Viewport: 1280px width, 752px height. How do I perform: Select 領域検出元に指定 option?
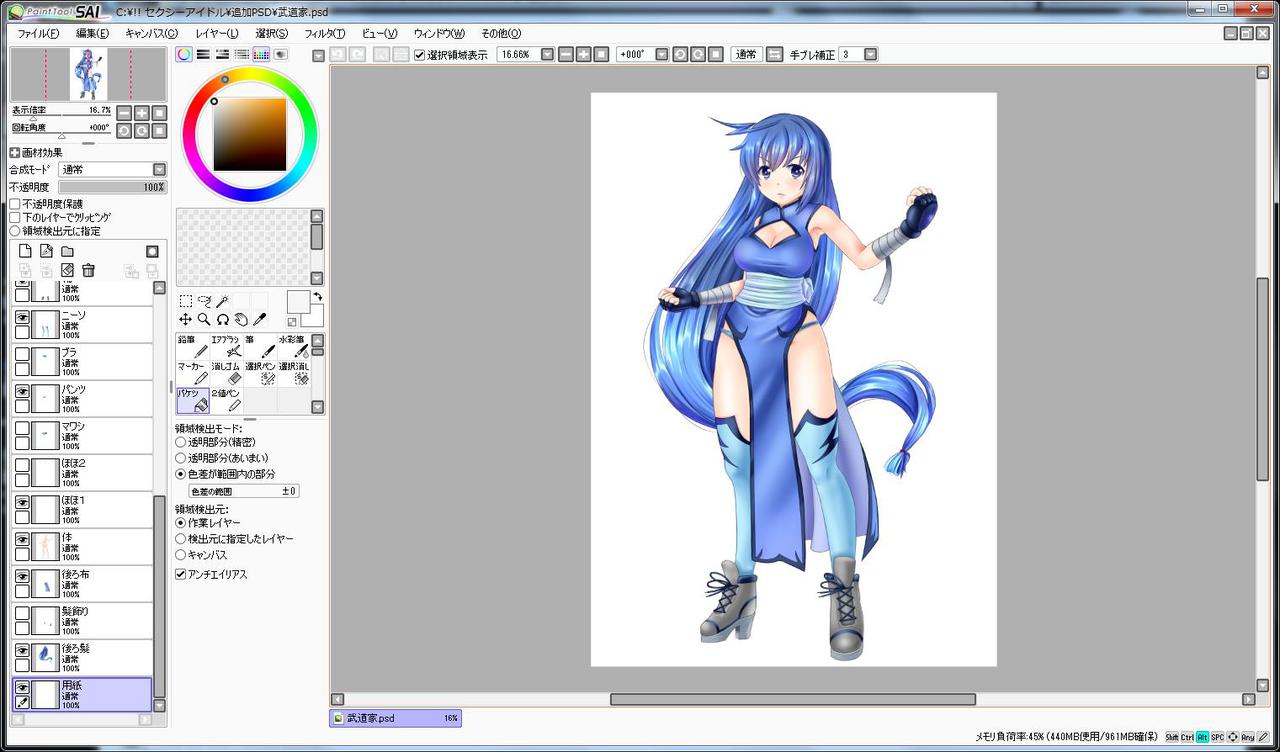(x=15, y=231)
